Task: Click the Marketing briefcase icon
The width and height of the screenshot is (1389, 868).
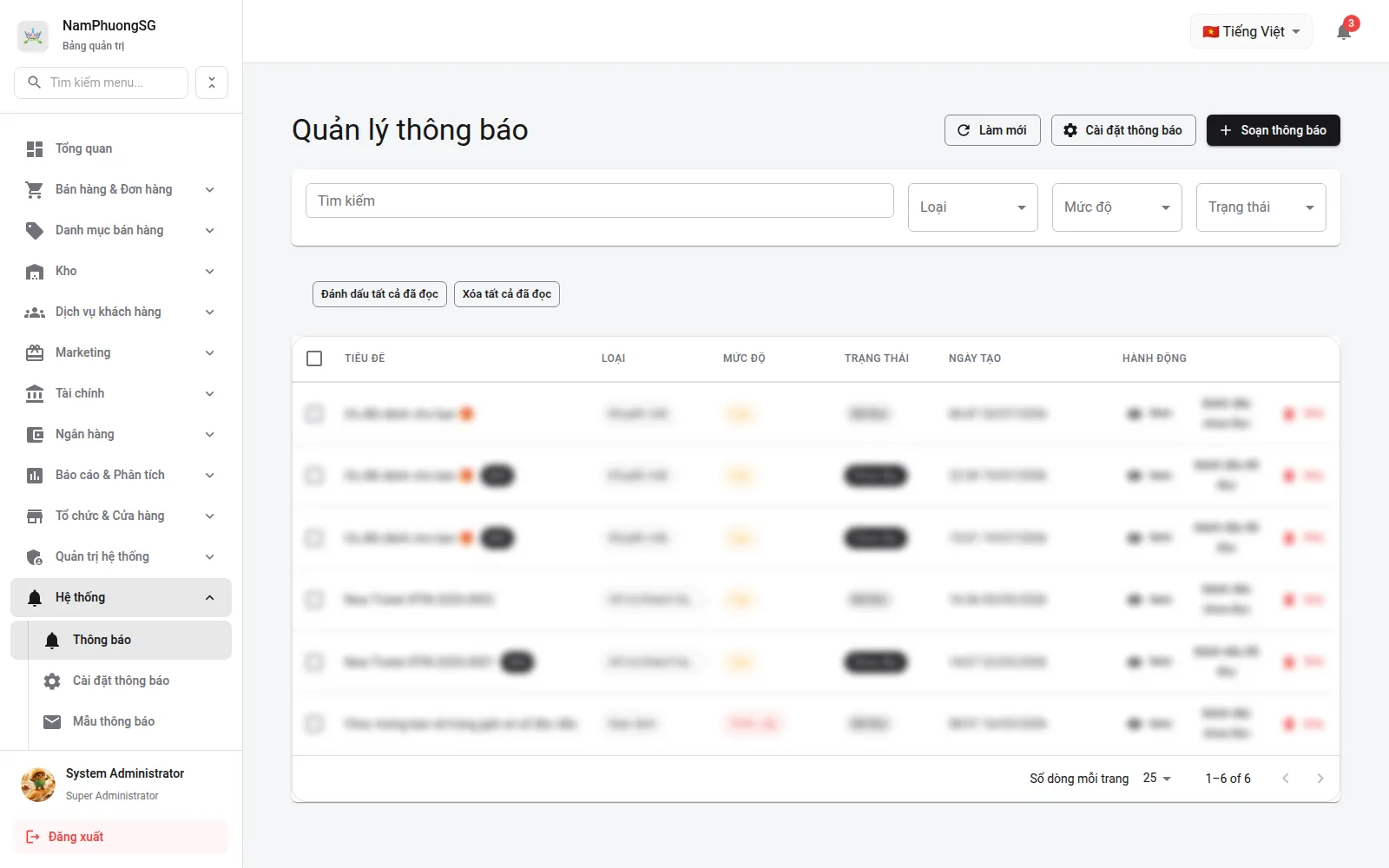Action: coord(35,353)
